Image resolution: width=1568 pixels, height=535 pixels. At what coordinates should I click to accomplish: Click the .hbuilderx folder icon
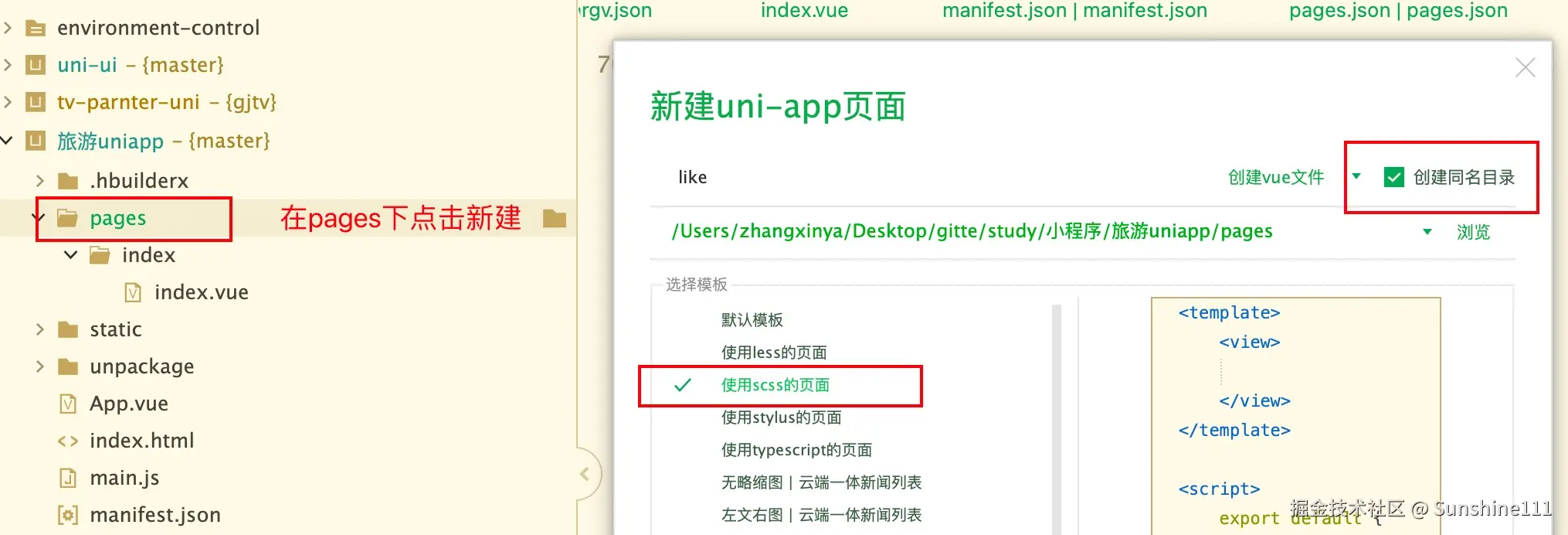pyautogui.click(x=68, y=181)
